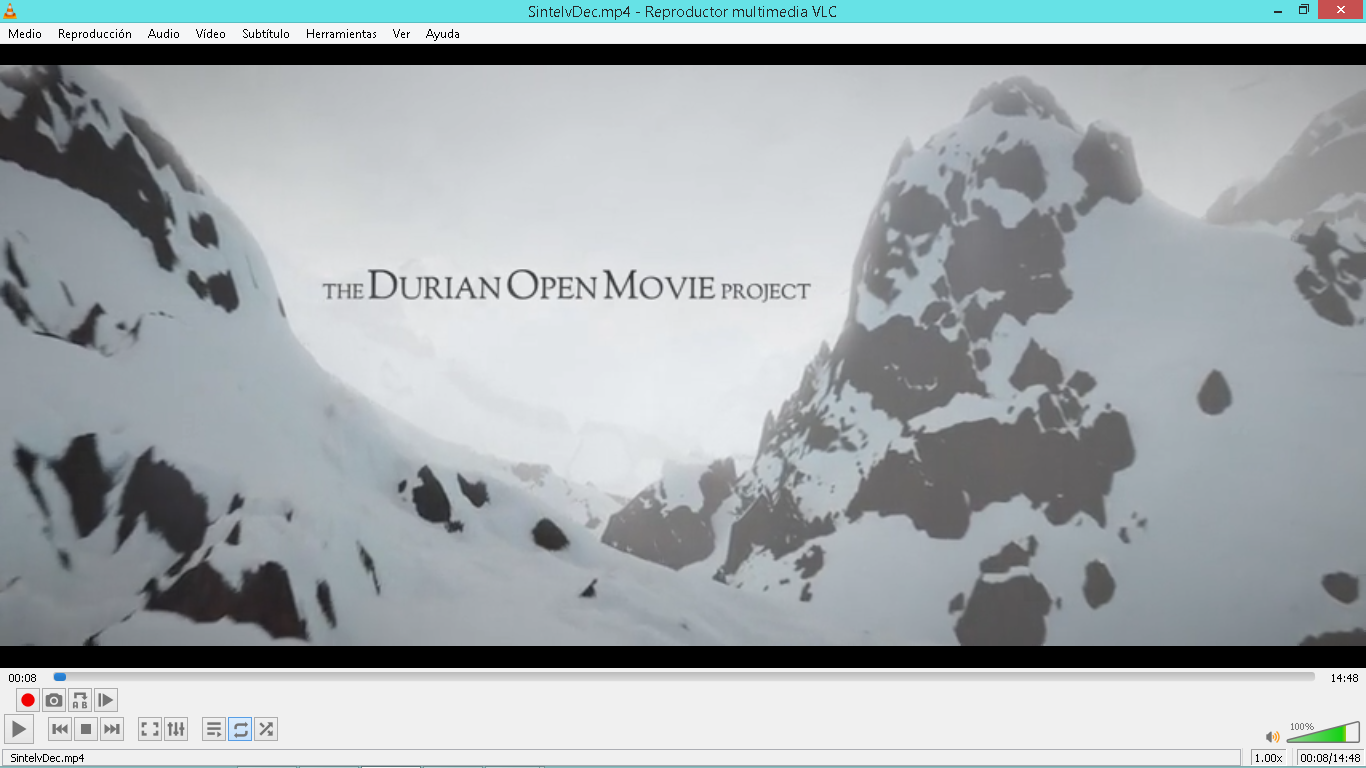1366x768 pixels.
Task: Open the Audio menu
Action: pos(164,34)
